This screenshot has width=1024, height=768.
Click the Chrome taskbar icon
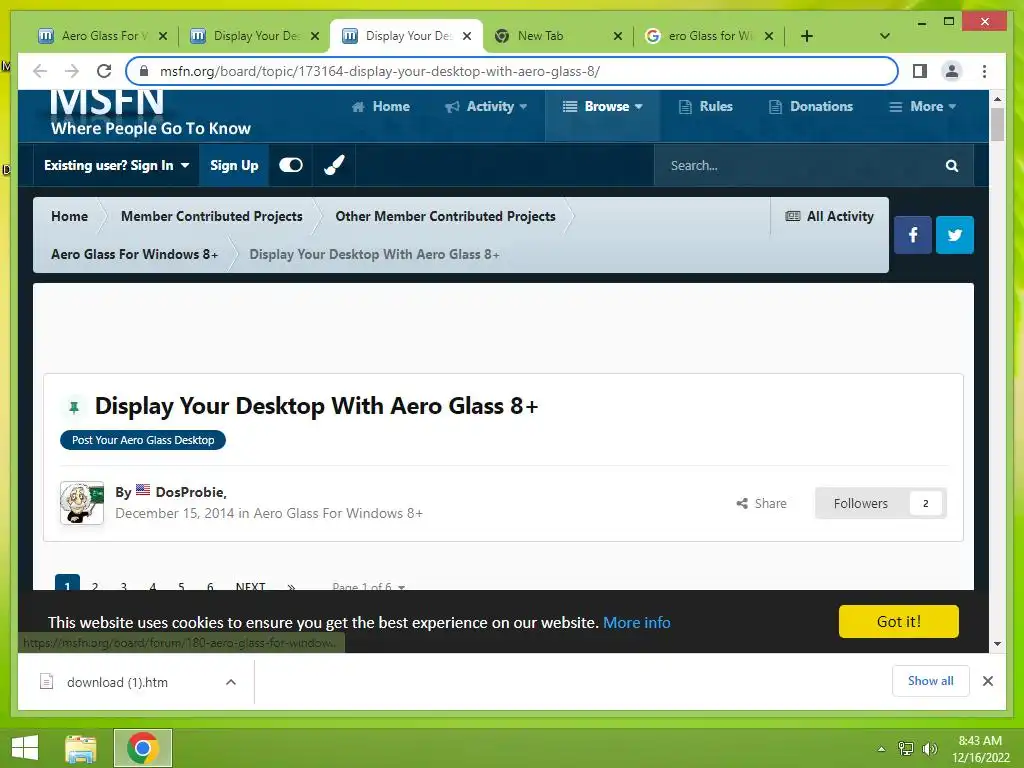pos(142,748)
